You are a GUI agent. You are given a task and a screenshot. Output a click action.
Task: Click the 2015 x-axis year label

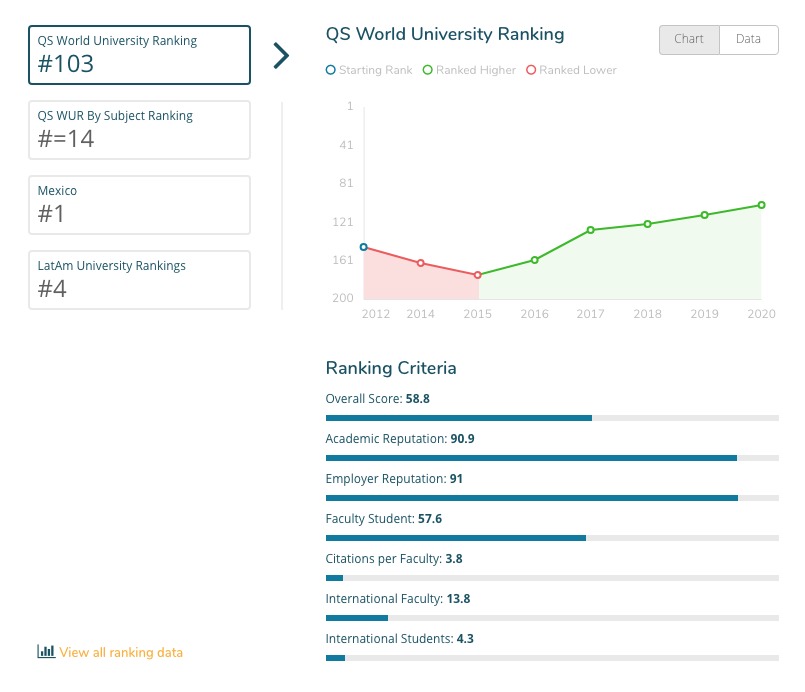477,314
